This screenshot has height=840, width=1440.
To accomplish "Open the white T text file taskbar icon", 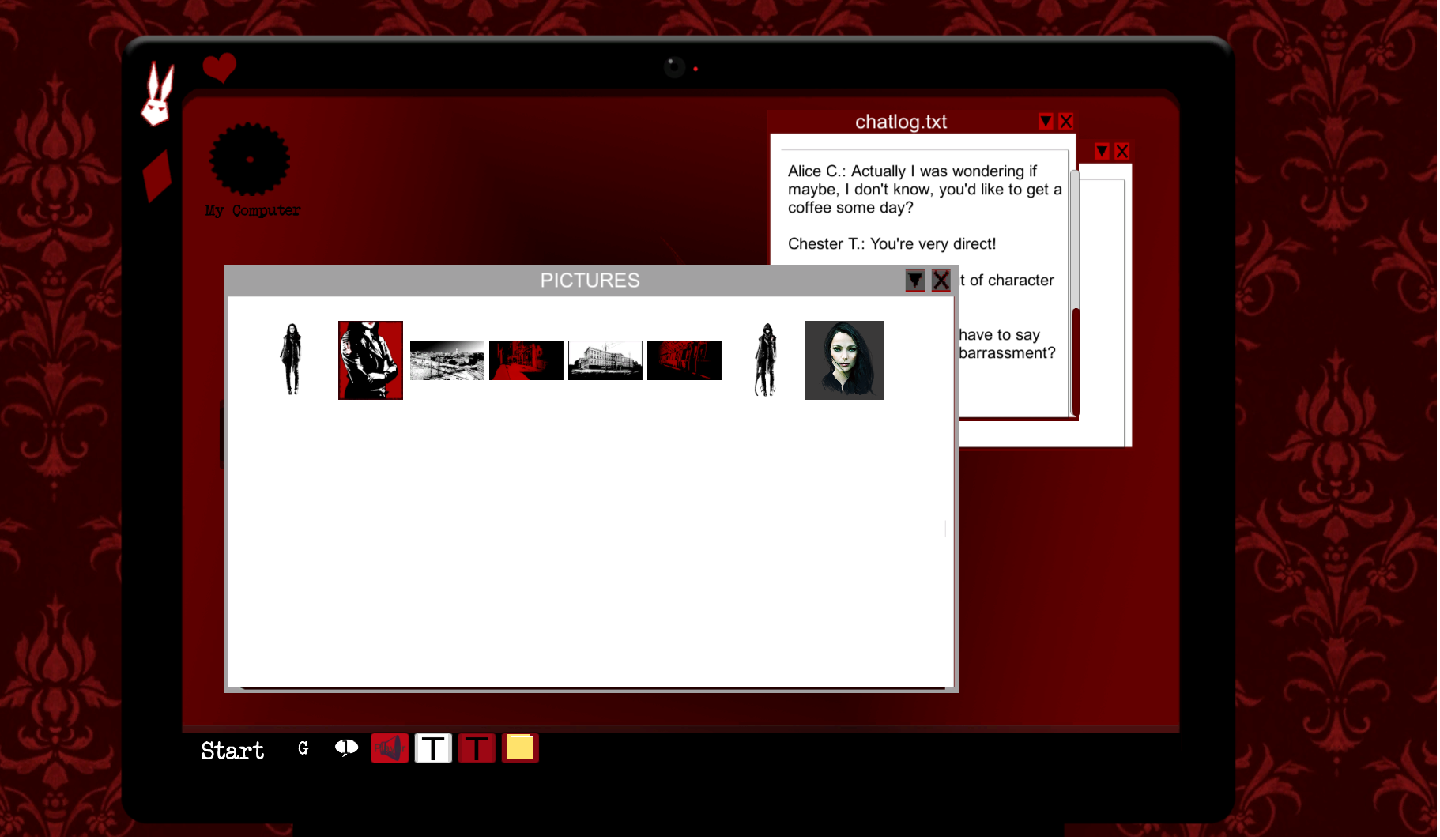I will click(x=433, y=748).
